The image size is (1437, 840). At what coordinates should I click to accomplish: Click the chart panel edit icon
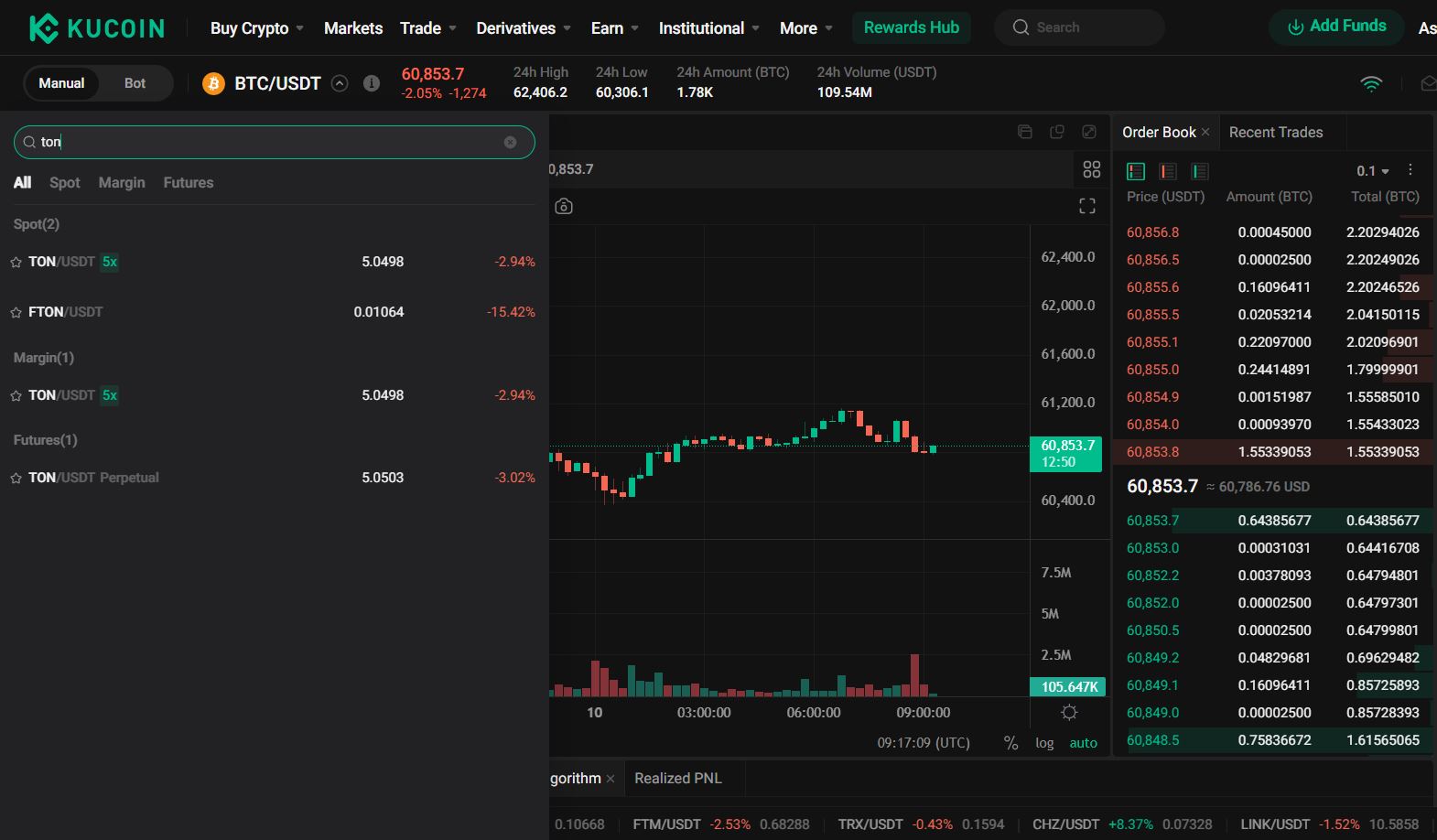point(1089,132)
